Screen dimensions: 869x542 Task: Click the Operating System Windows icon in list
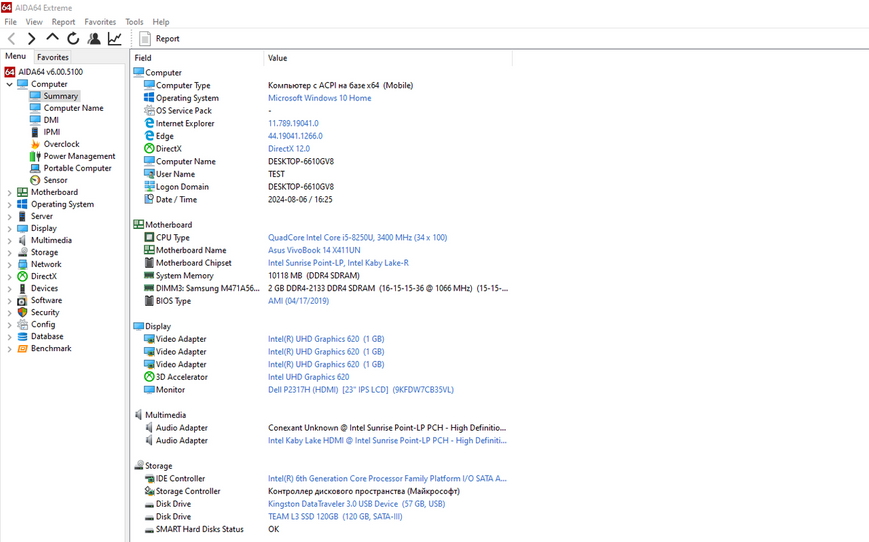click(x=149, y=98)
